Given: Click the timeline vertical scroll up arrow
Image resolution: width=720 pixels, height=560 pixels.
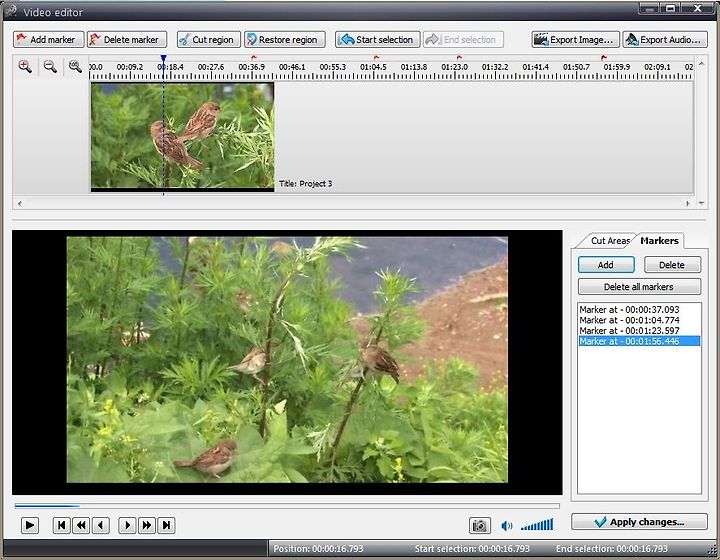Looking at the screenshot, I should pyautogui.click(x=701, y=64).
